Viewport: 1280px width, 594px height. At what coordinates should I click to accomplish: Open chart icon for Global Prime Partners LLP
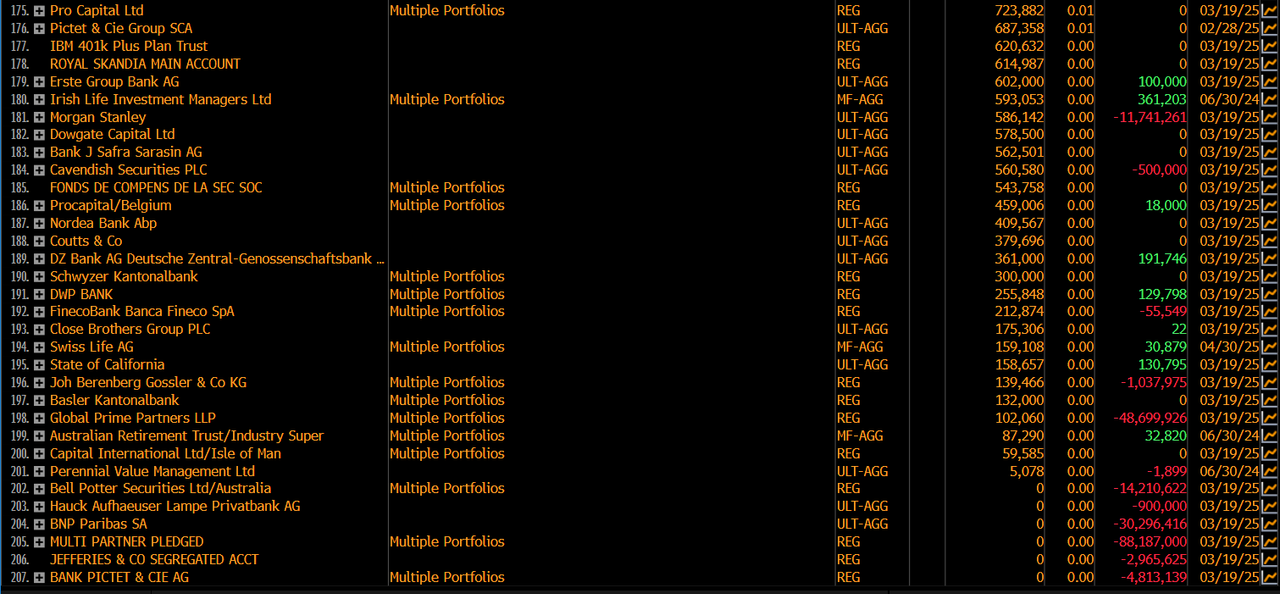1270,419
